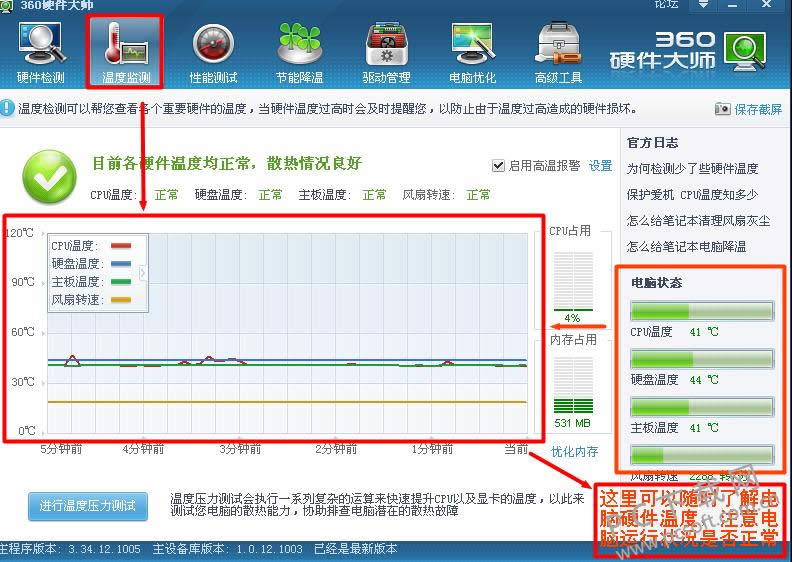
Task: Click the 120℃ axis label
Action: coord(19,233)
